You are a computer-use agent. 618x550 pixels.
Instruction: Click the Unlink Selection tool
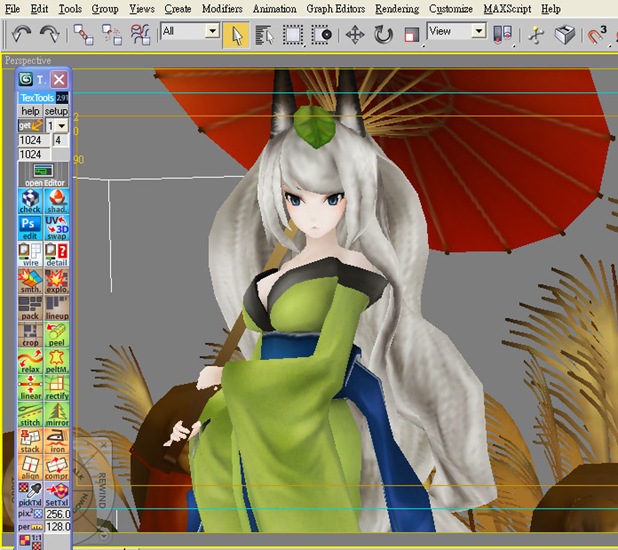point(112,35)
